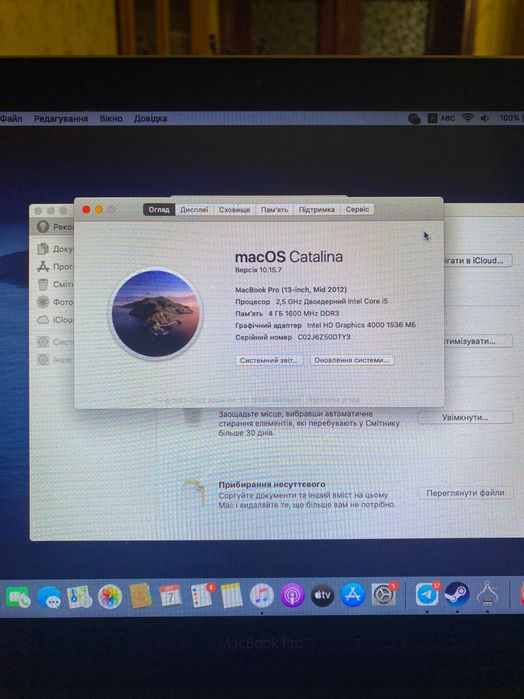This screenshot has width=524, height=699.
Task: Click 4 ГБ 1600 MHz DDR3 text
Action: [x=304, y=313]
